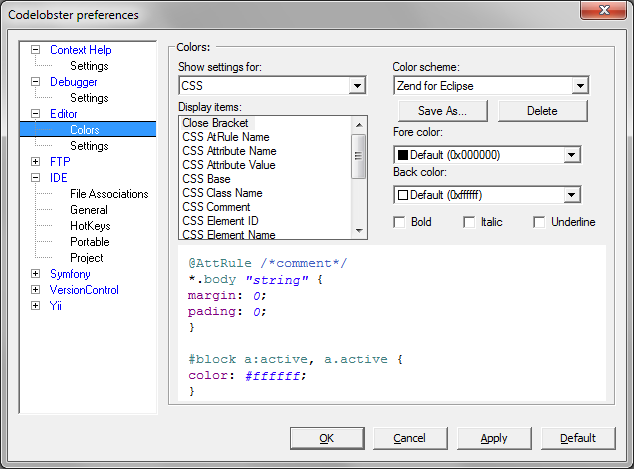The image size is (634, 469).
Task: Enable the Italic checkbox
Action: (x=469, y=222)
